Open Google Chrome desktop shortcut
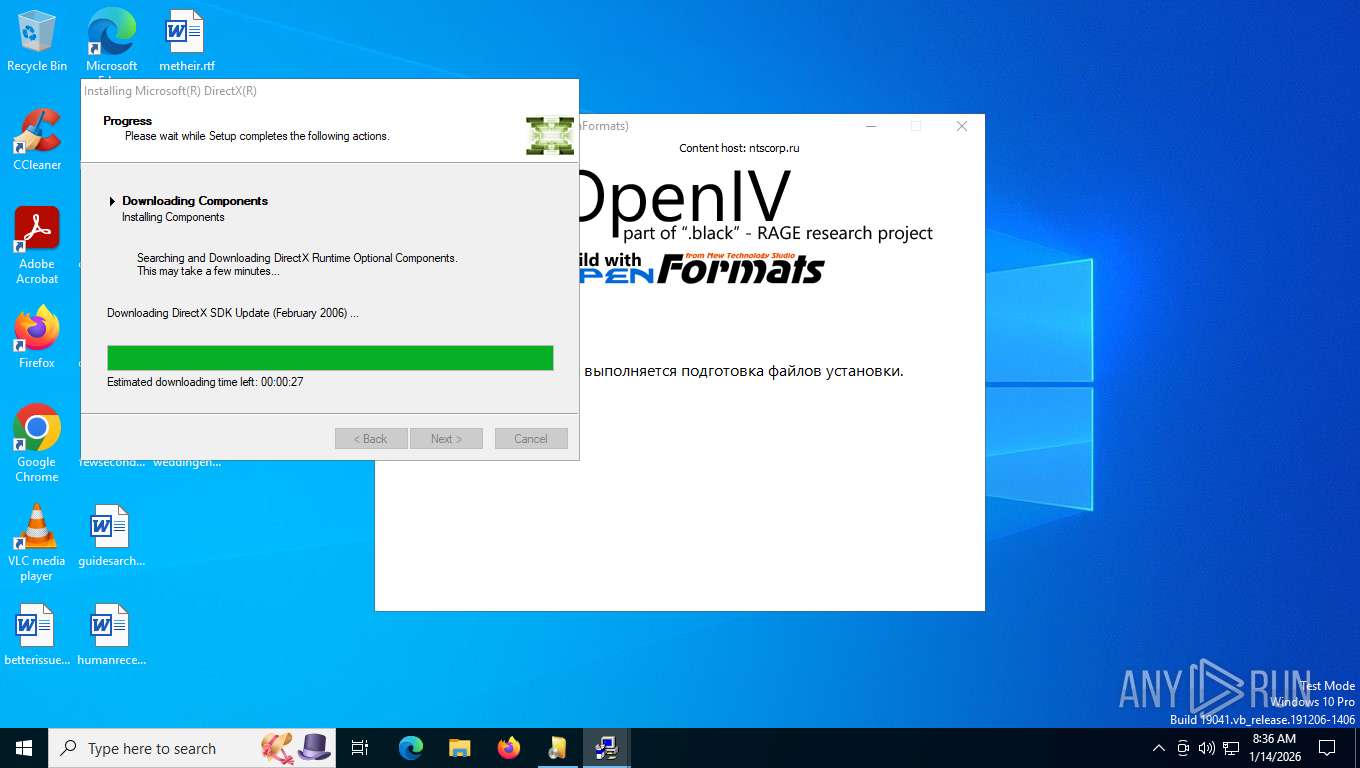Screen dimensions: 1360x768 pyautogui.click(x=37, y=443)
